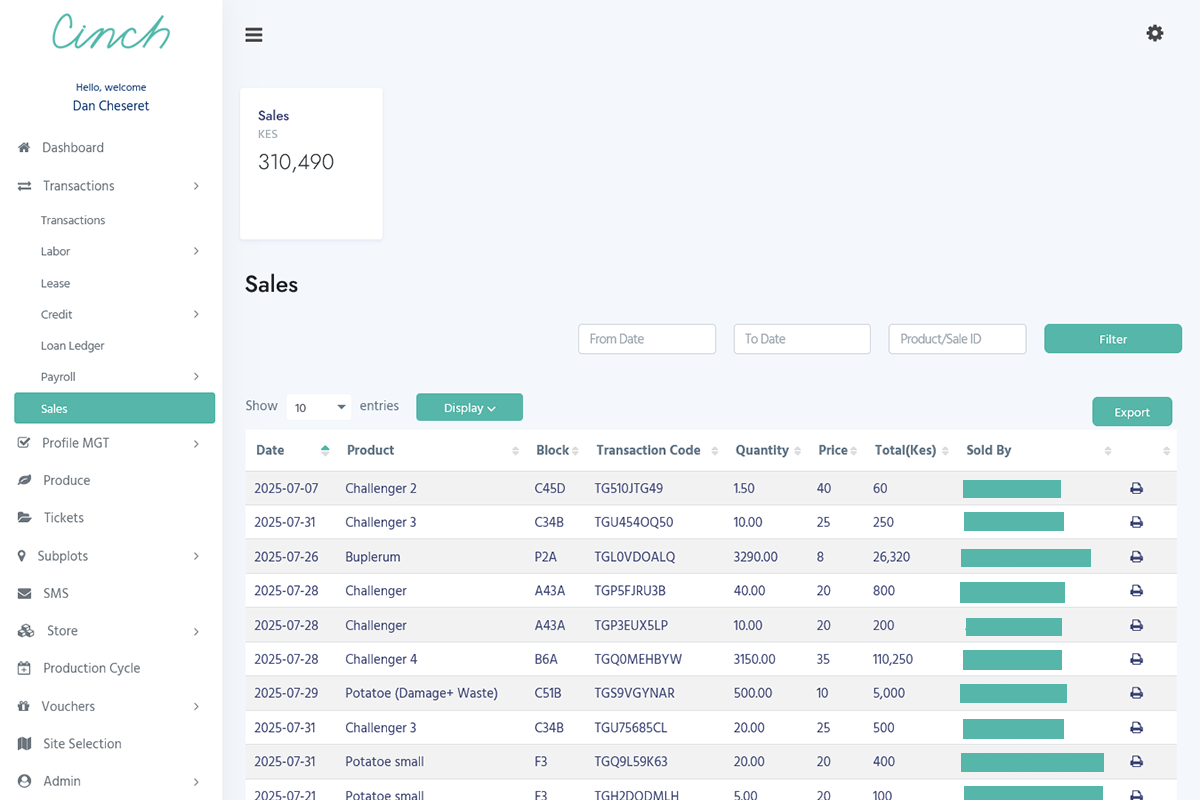Select the Tickets folder icon
Screen dimensions: 1200x800
(22, 517)
